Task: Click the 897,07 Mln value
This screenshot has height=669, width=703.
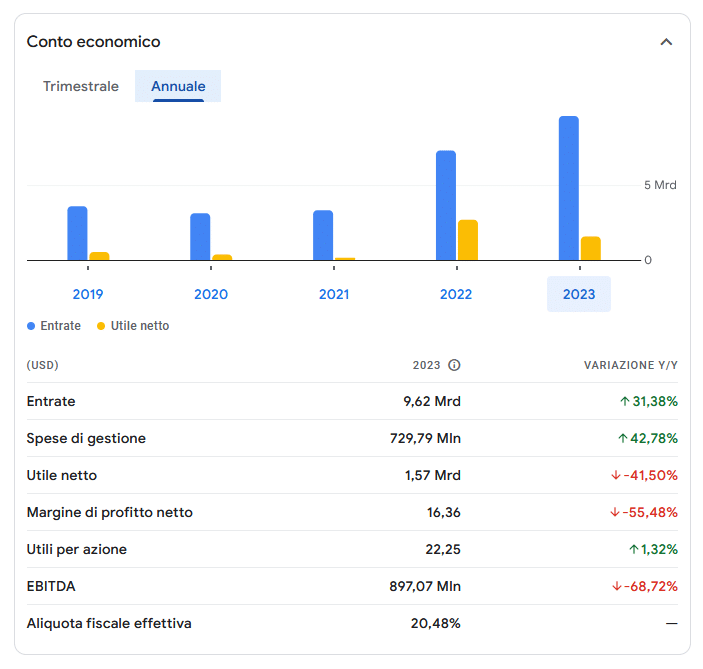Action: tap(425, 586)
